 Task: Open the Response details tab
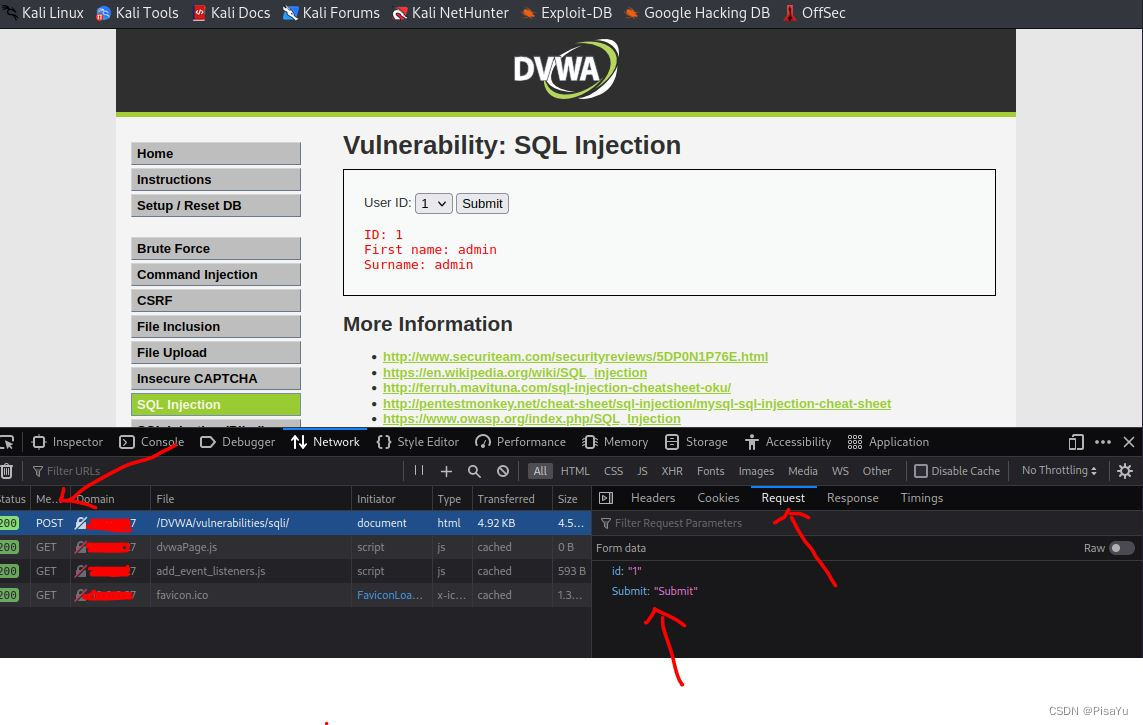[x=852, y=498]
